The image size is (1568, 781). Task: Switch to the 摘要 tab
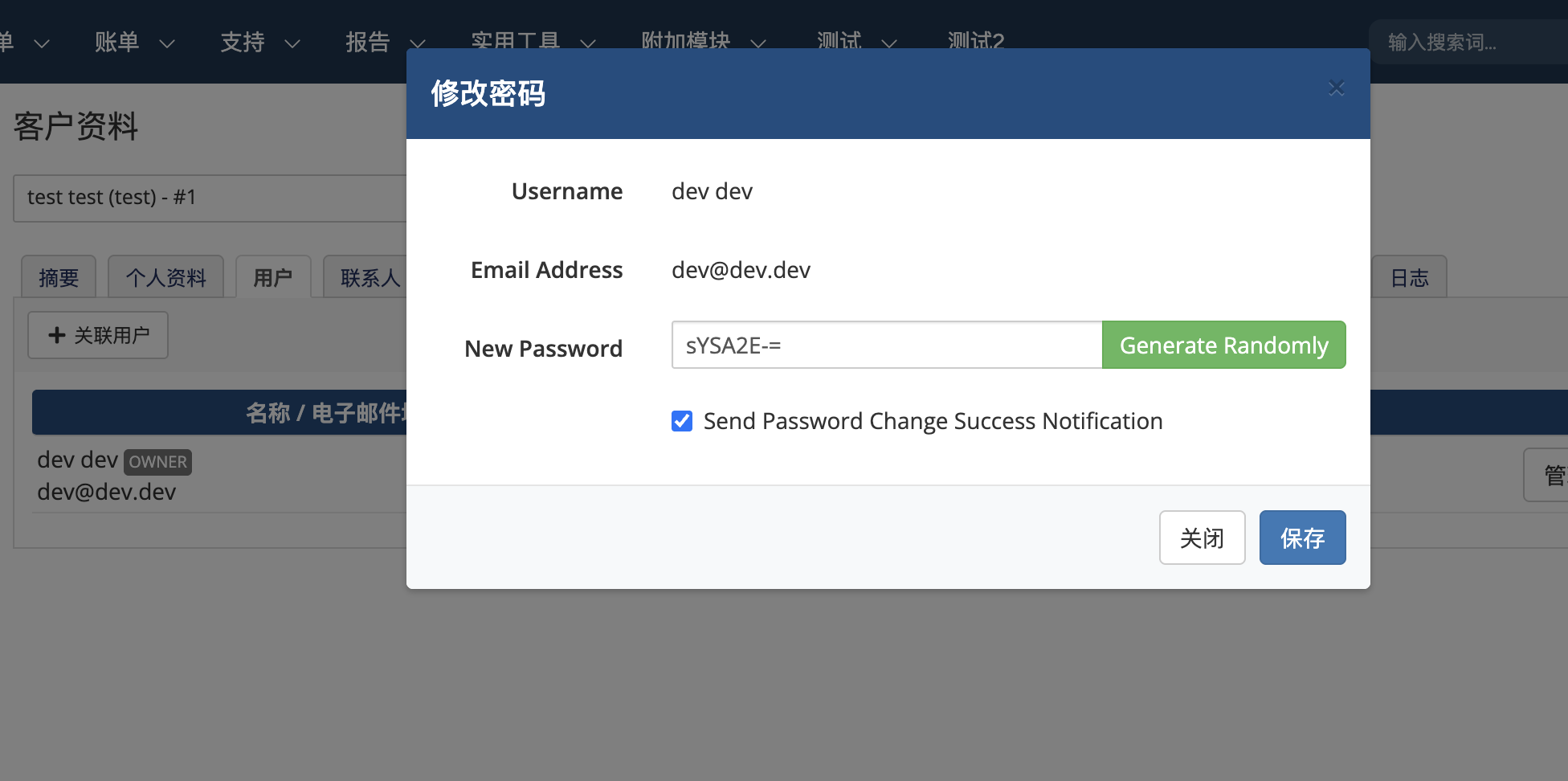pos(59,278)
